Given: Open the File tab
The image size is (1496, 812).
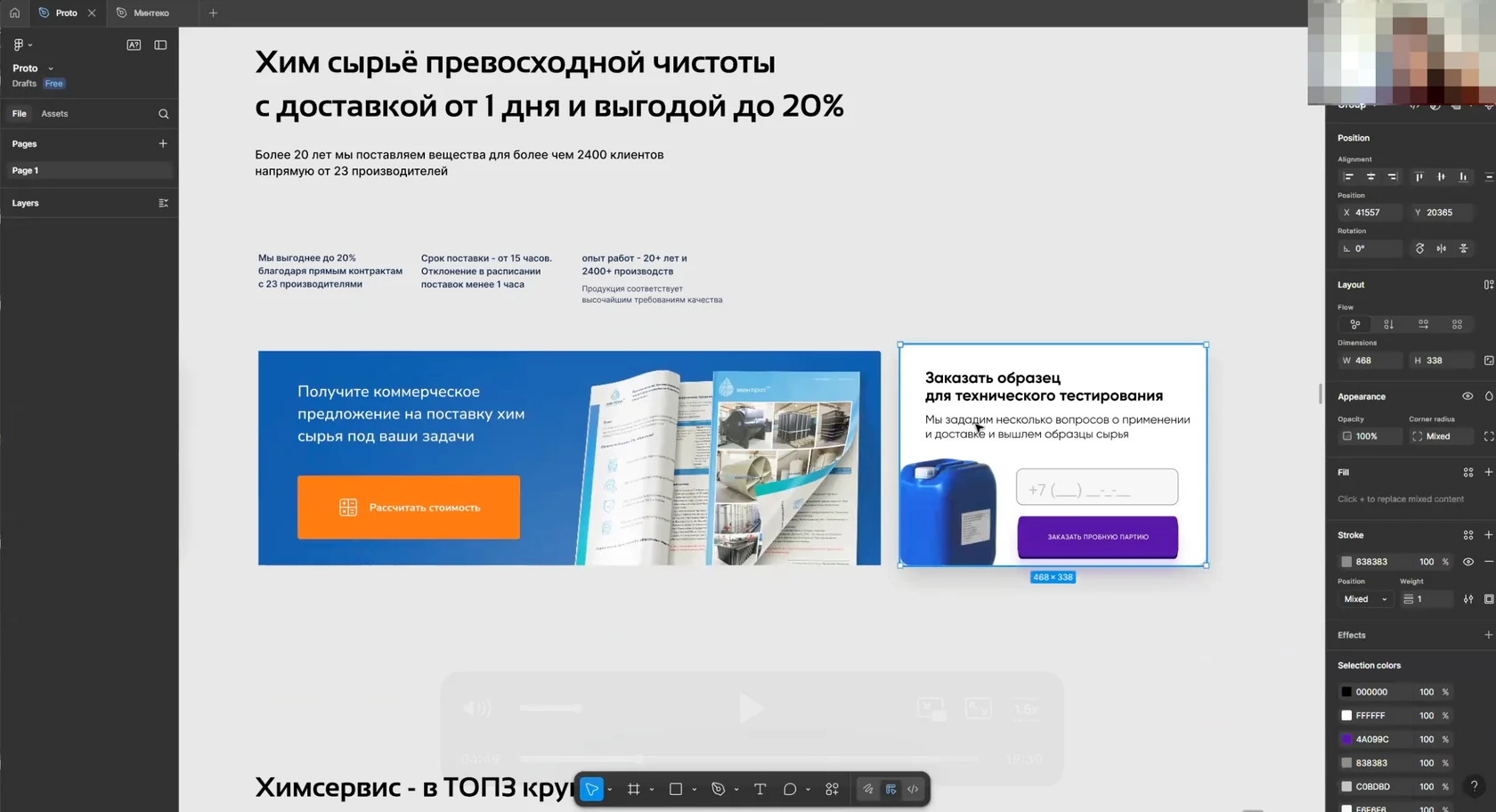Looking at the screenshot, I should pos(20,114).
